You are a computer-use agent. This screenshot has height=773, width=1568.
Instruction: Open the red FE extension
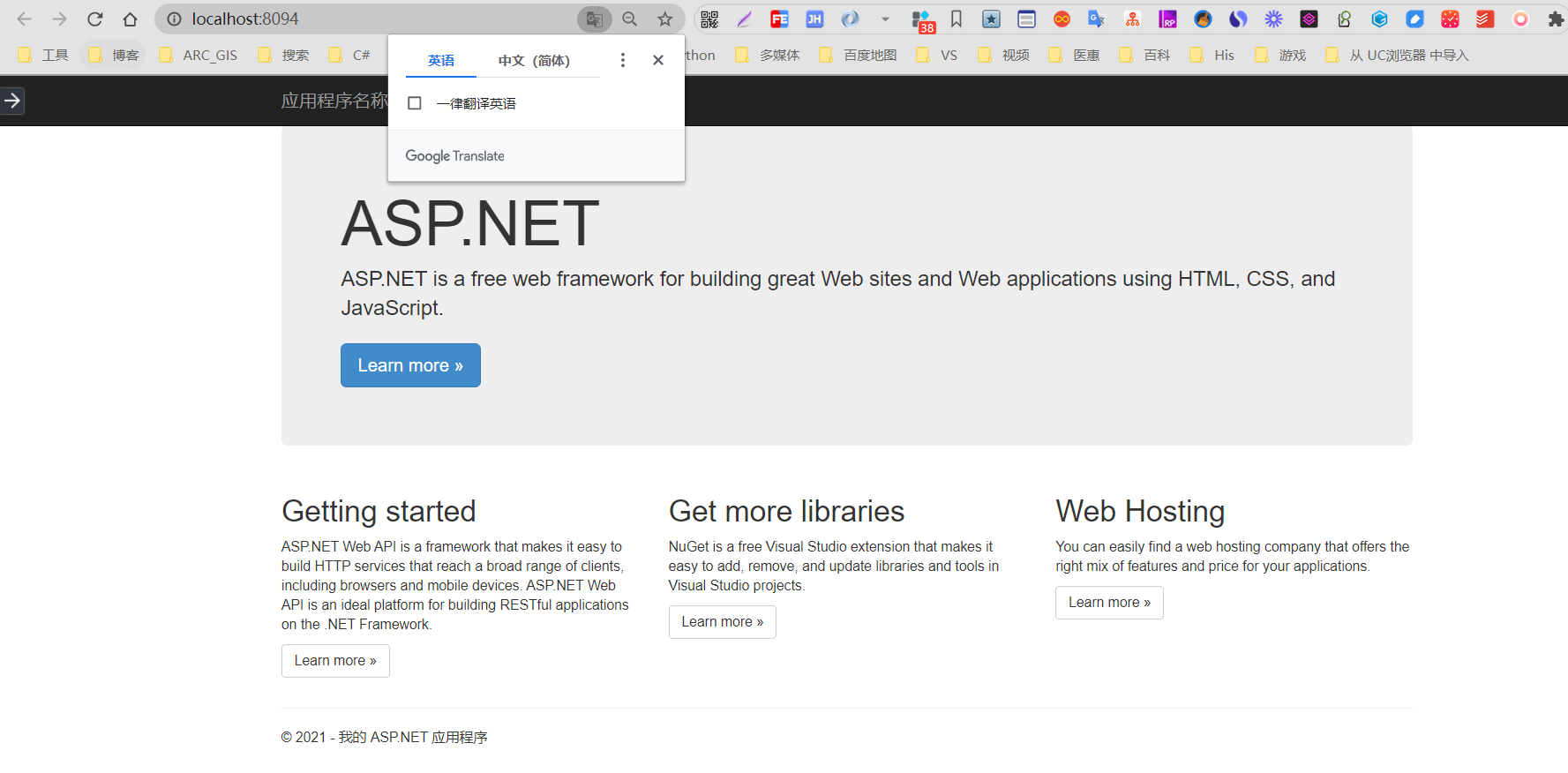[779, 19]
